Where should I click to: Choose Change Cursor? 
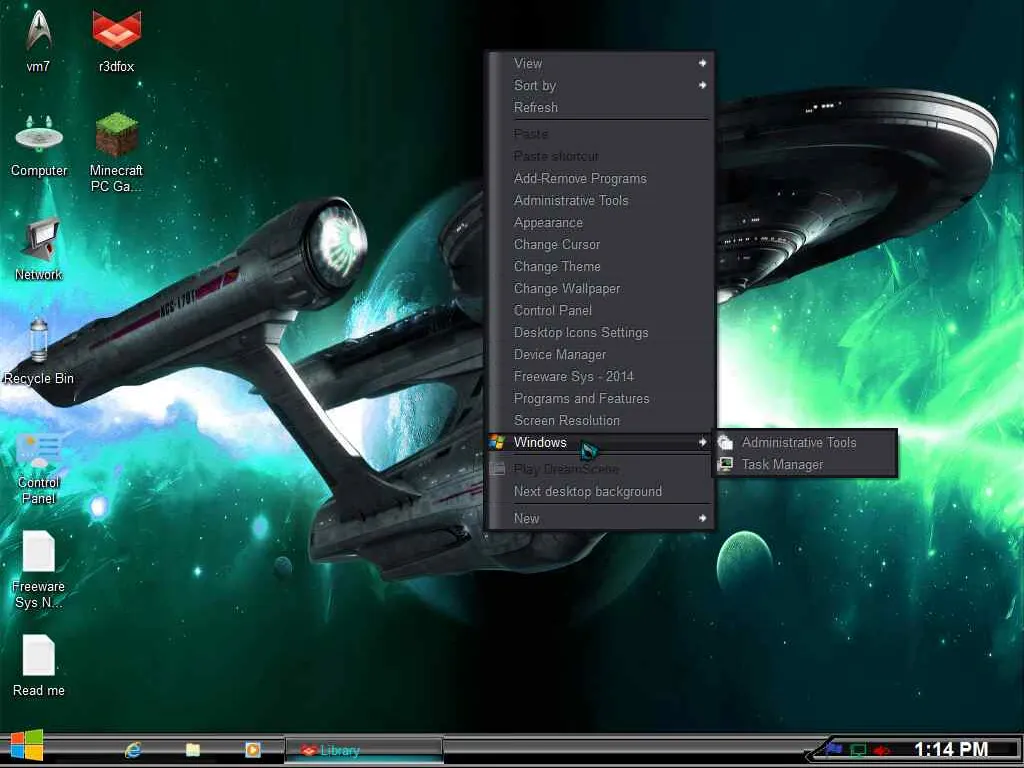[x=601, y=244]
